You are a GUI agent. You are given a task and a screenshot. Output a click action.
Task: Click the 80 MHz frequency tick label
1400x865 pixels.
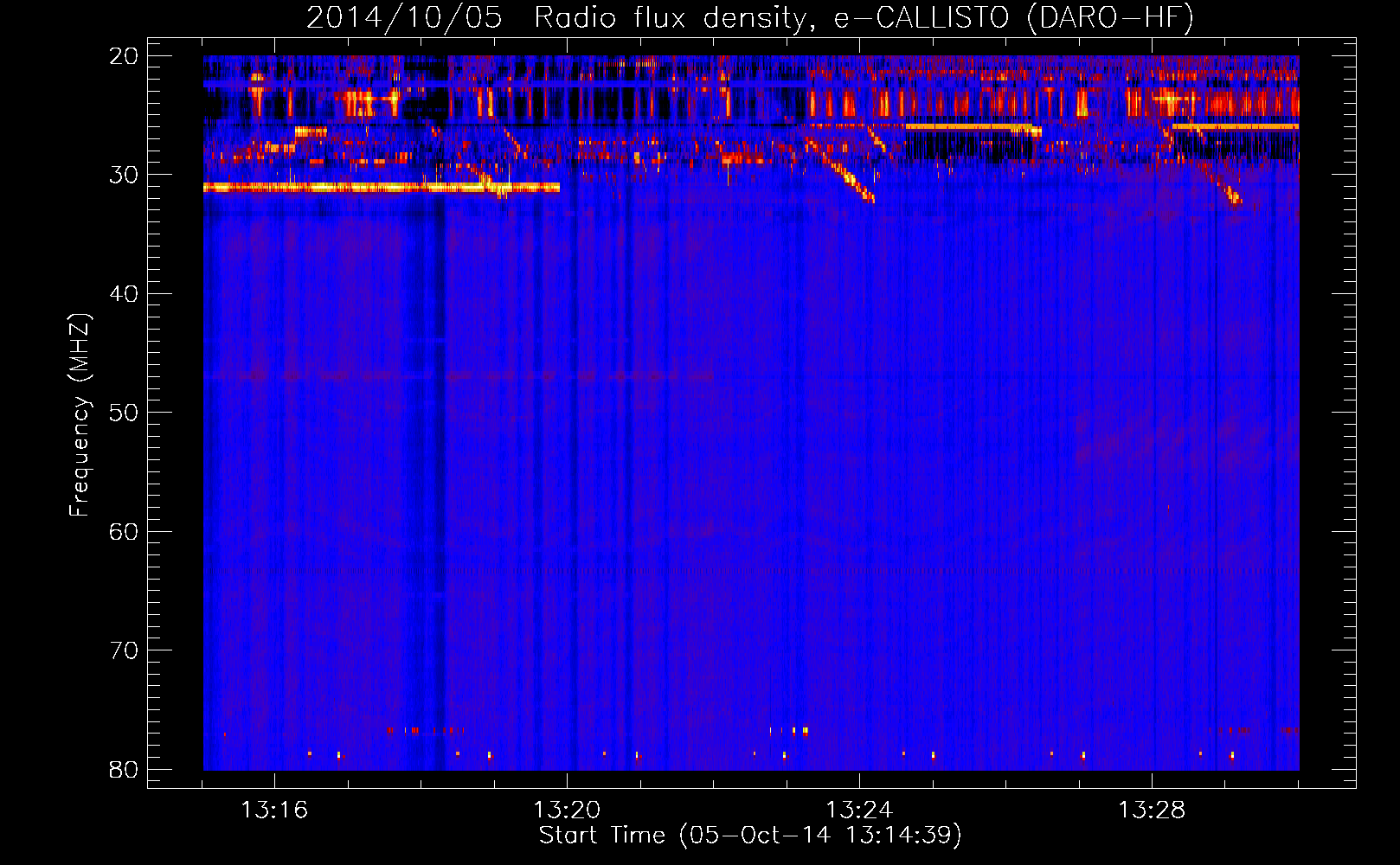[125, 770]
